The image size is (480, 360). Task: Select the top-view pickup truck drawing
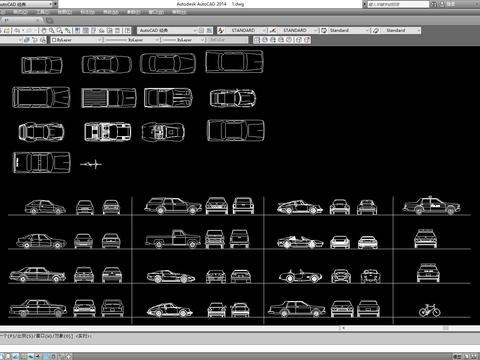pos(109,98)
